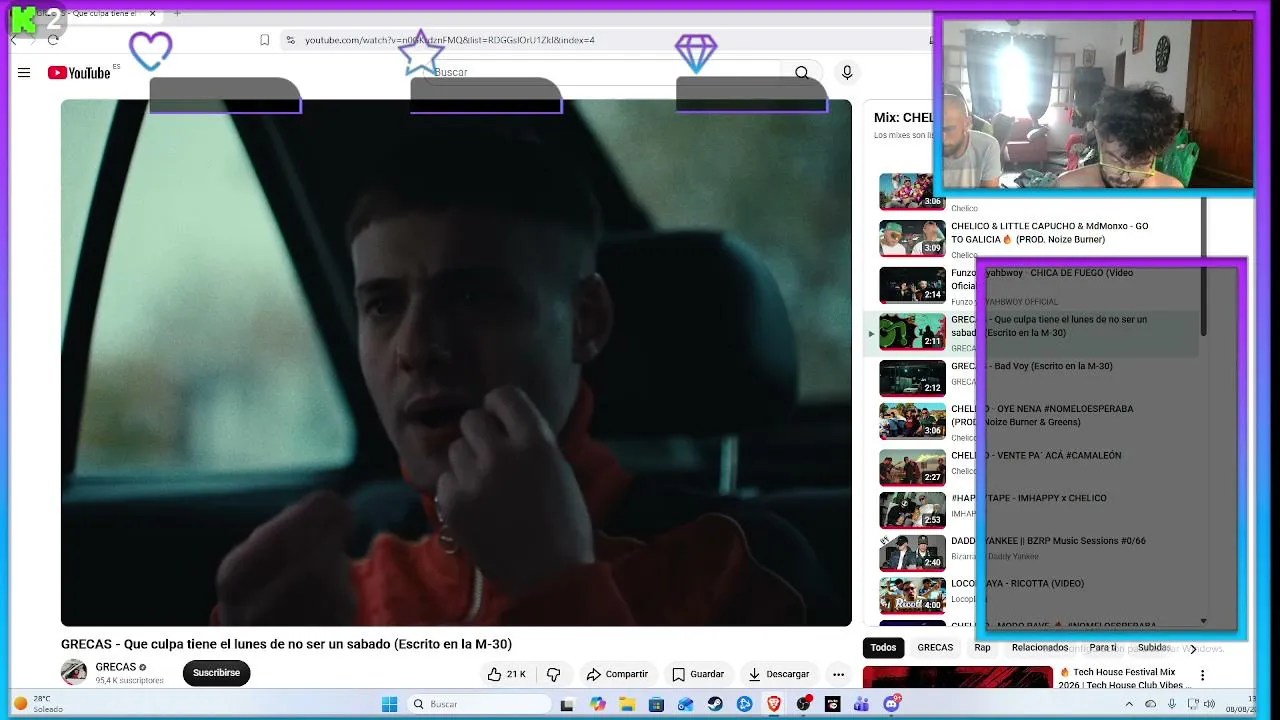Open Brave browser from the taskbar
Viewport: 1280px width, 720px height.
(x=774, y=704)
